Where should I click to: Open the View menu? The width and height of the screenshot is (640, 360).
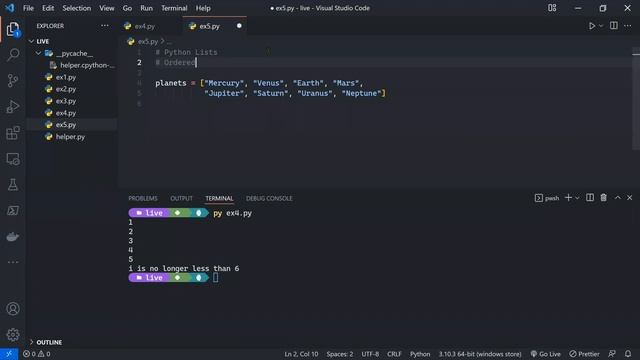pyautogui.click(x=107, y=8)
